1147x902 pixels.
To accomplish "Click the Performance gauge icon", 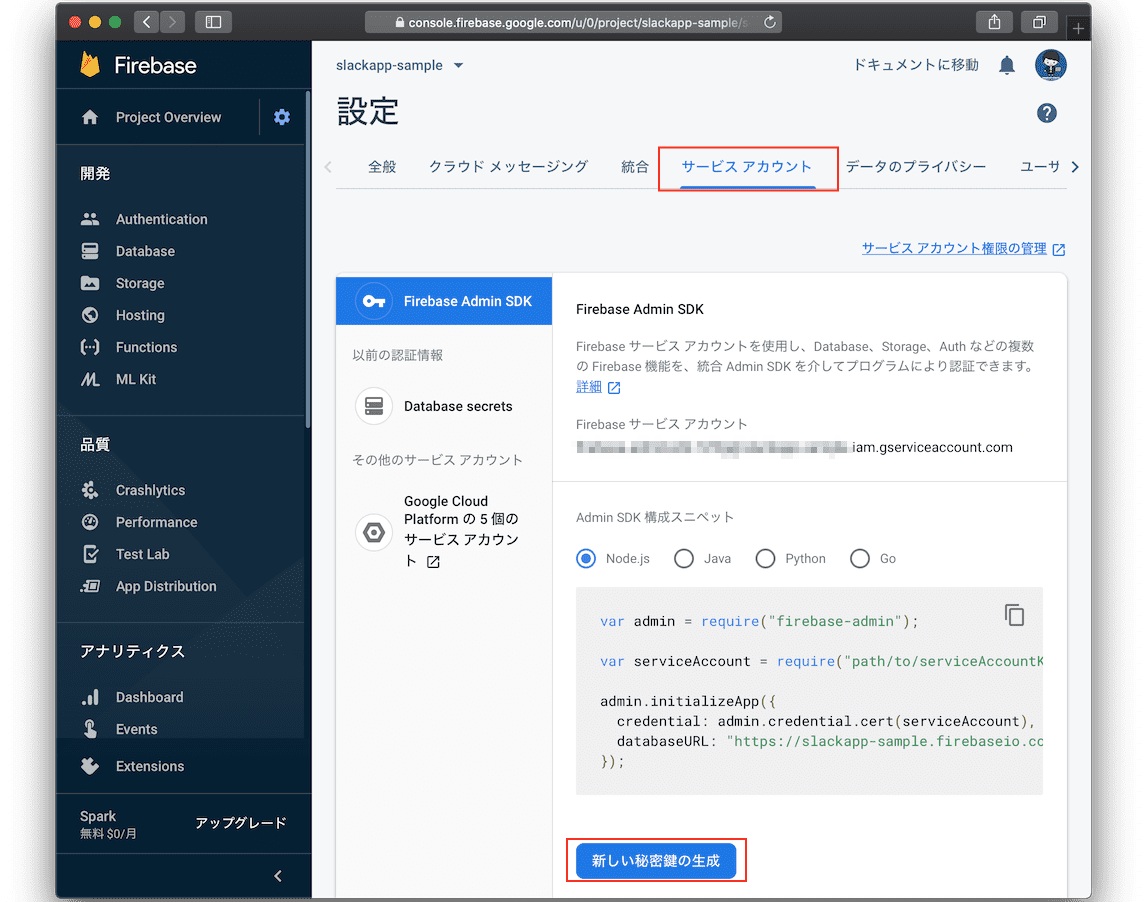I will (x=90, y=522).
